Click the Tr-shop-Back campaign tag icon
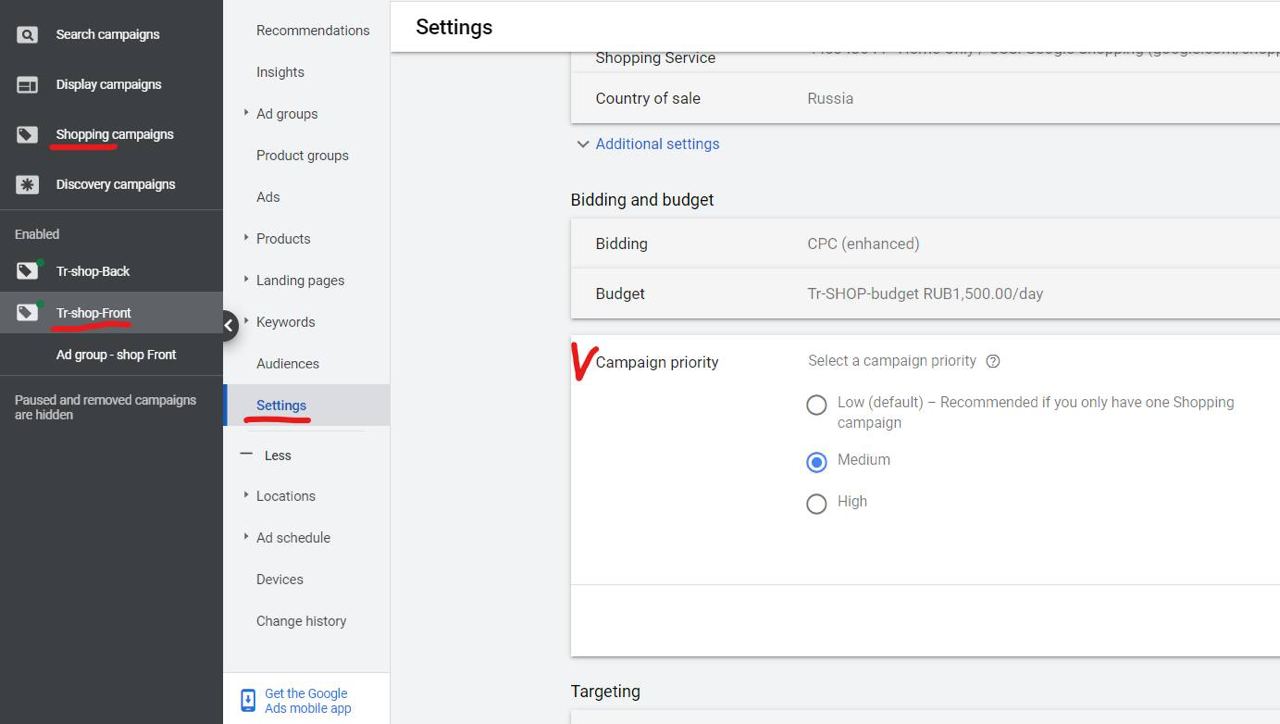This screenshot has width=1280, height=724. pos(27,271)
